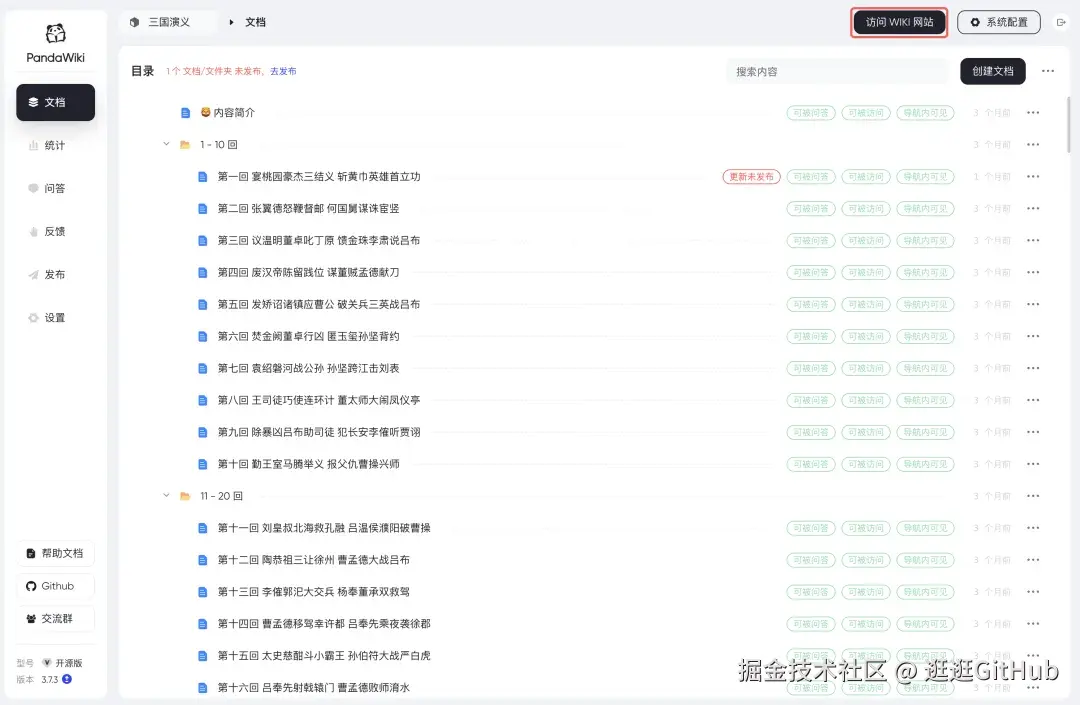Open the 系统配置 settings

click(x=998, y=21)
